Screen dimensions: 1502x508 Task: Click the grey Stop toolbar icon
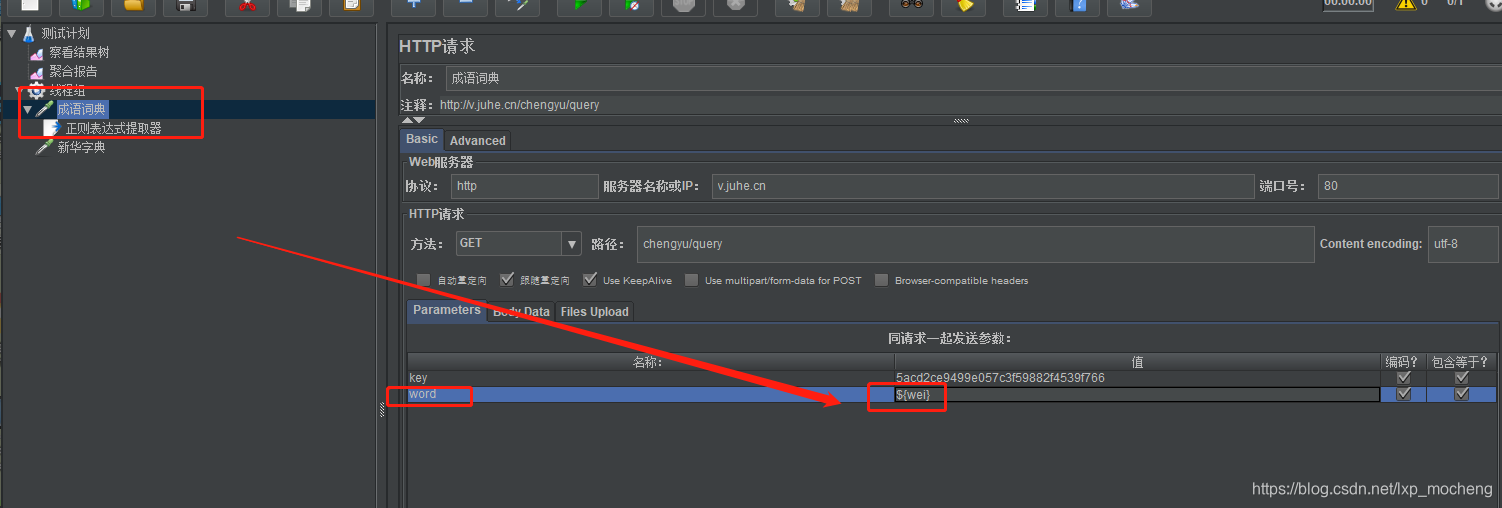point(684,6)
